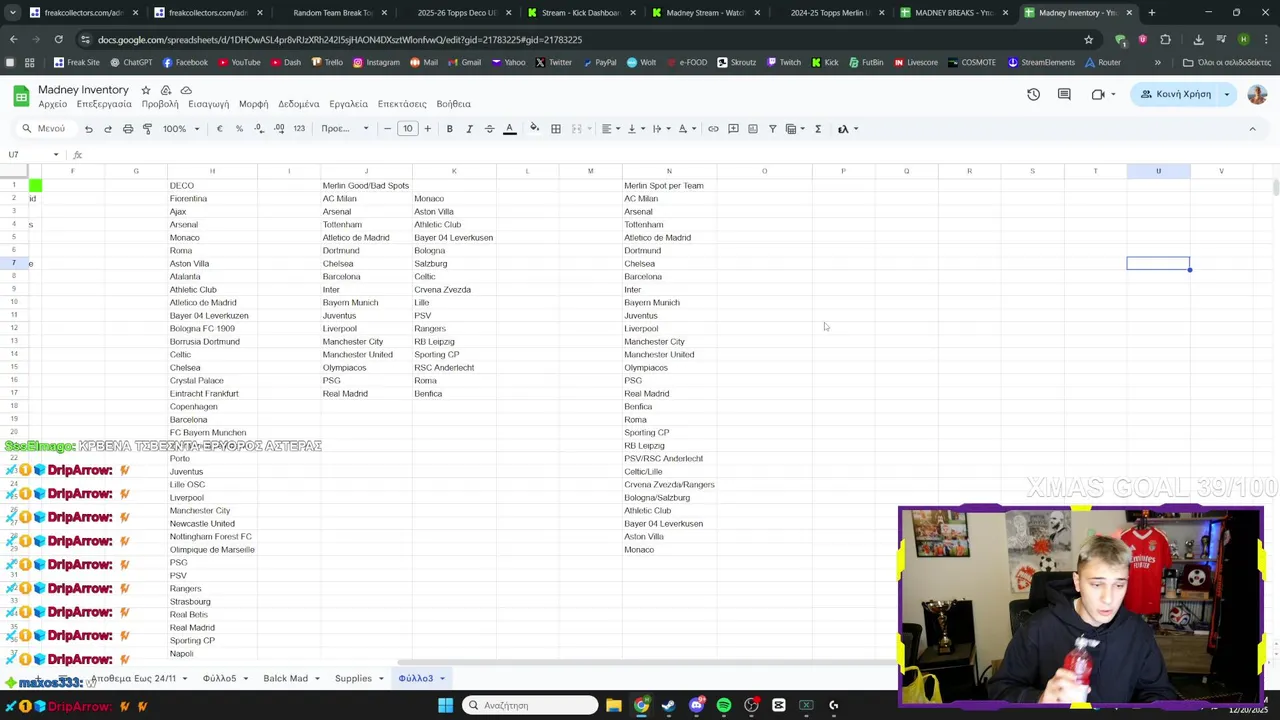
Task: Activate the paint format tool
Action: tap(147, 129)
